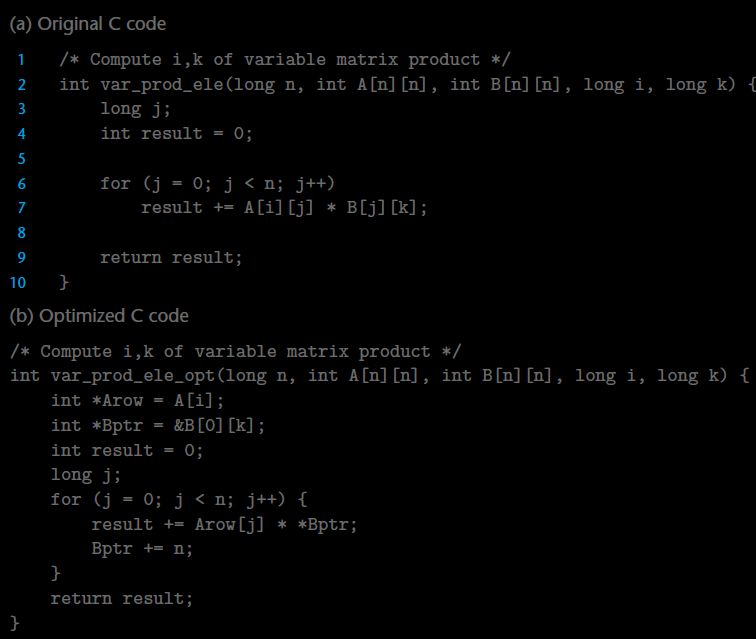Select line number 7 in the gutter

pos(21,208)
